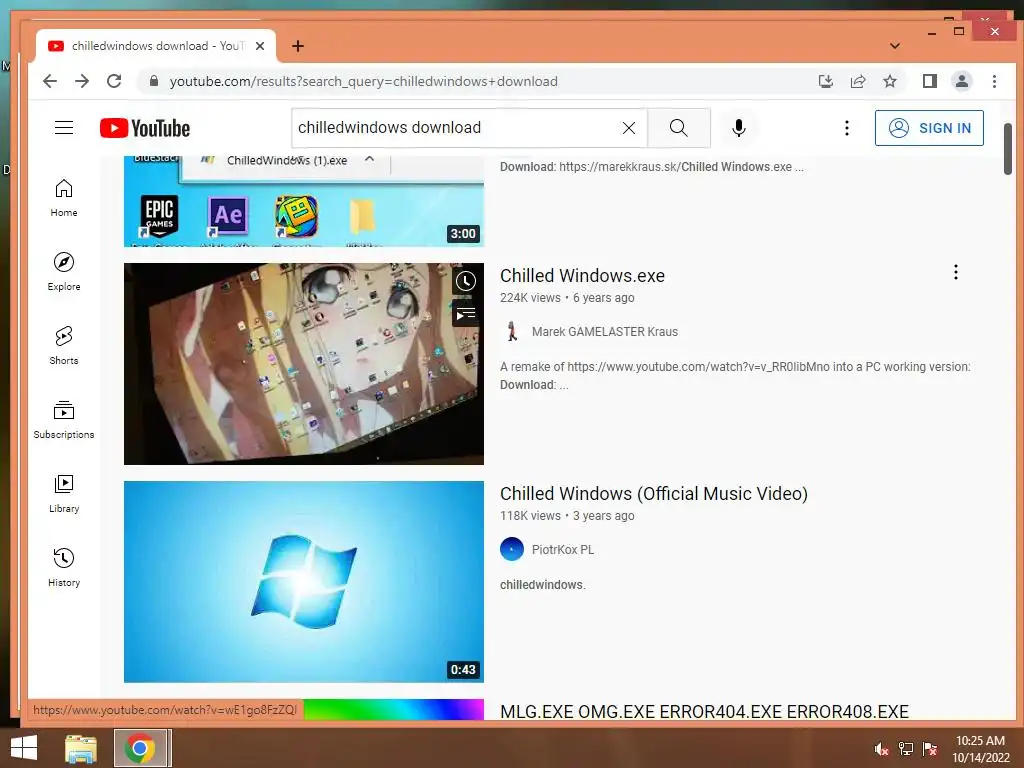Open options menu for Chilled Windows.exe video
This screenshot has width=1024, height=768.
[955, 272]
